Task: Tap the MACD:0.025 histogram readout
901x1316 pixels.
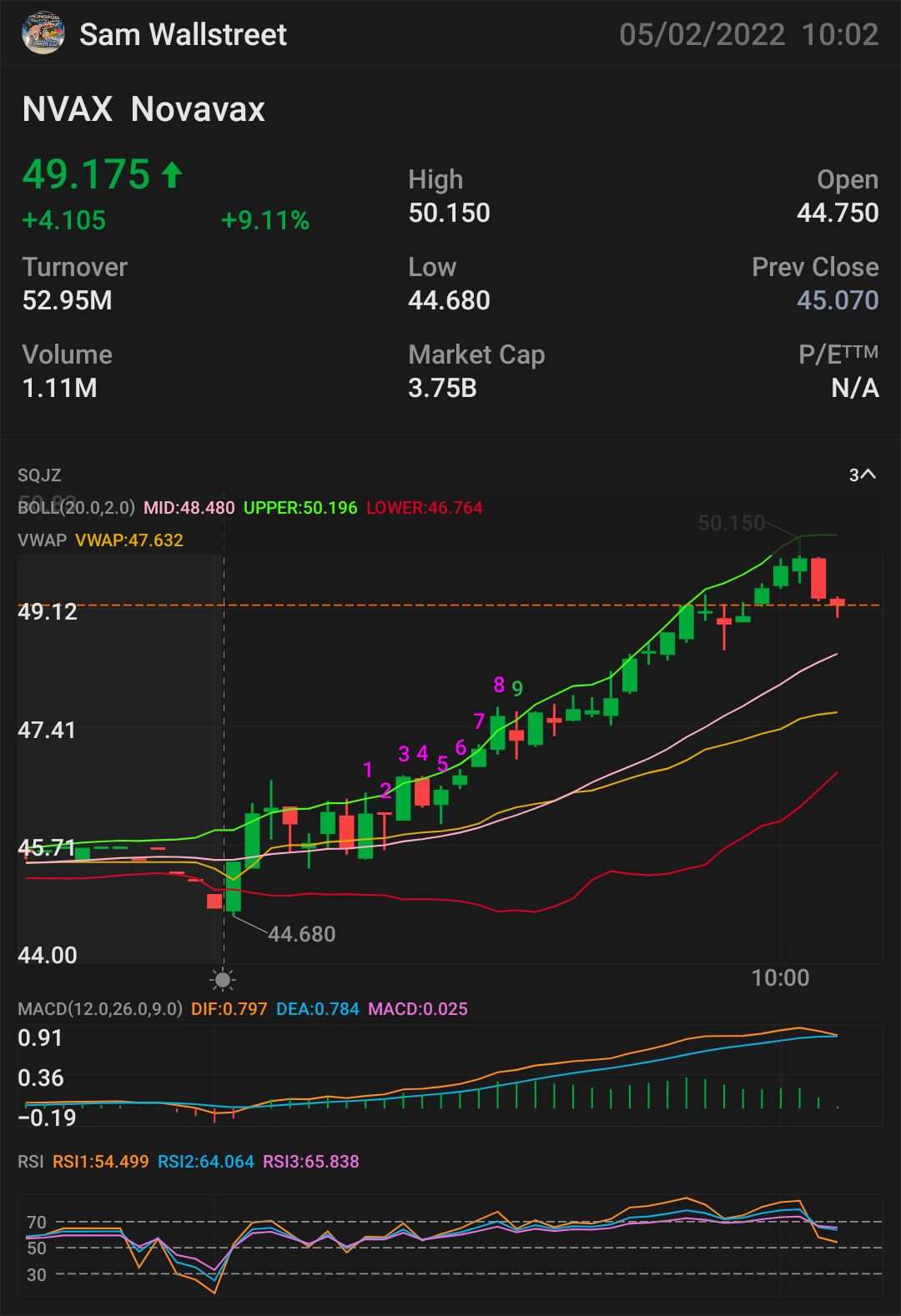Action: pos(418,1009)
